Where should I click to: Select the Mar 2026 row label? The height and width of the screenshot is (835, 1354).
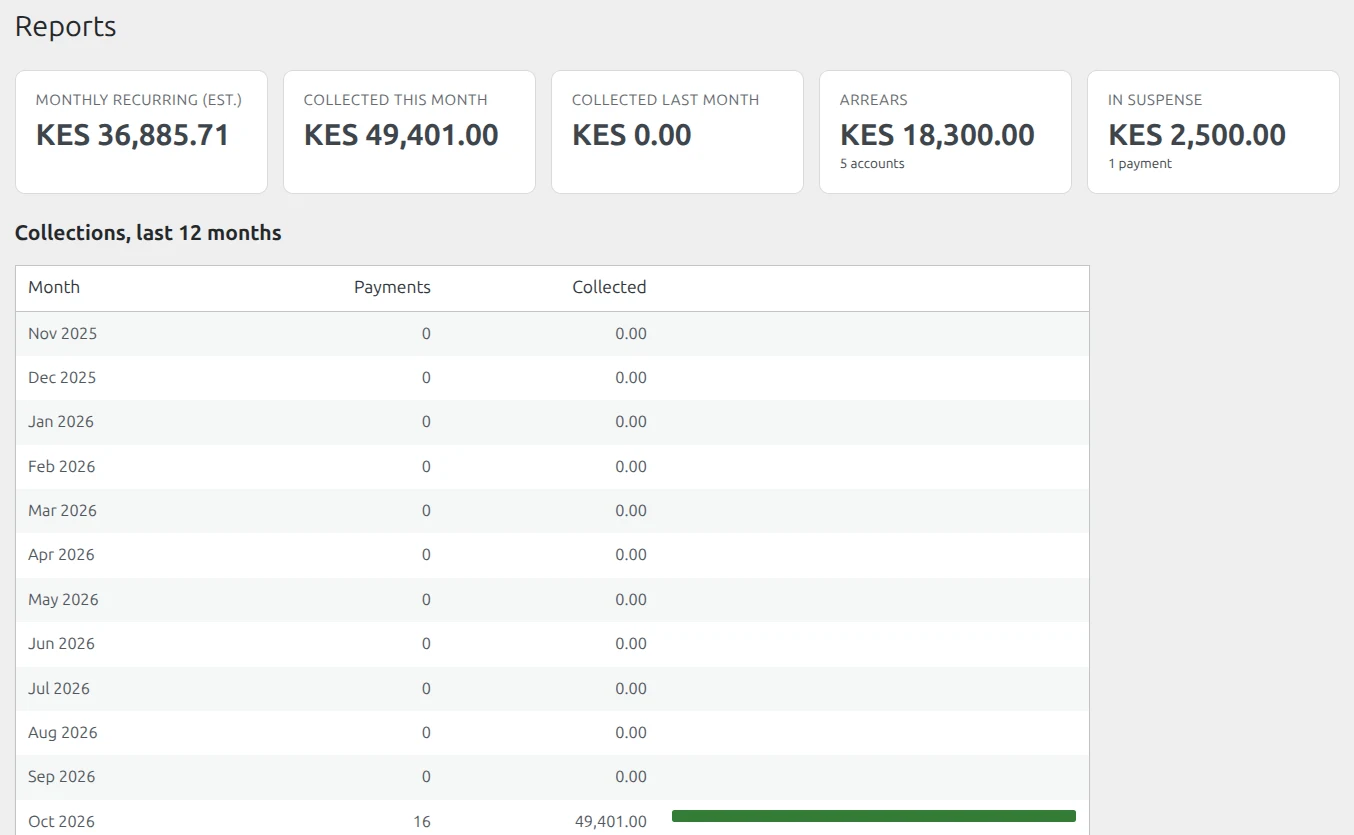62,511
